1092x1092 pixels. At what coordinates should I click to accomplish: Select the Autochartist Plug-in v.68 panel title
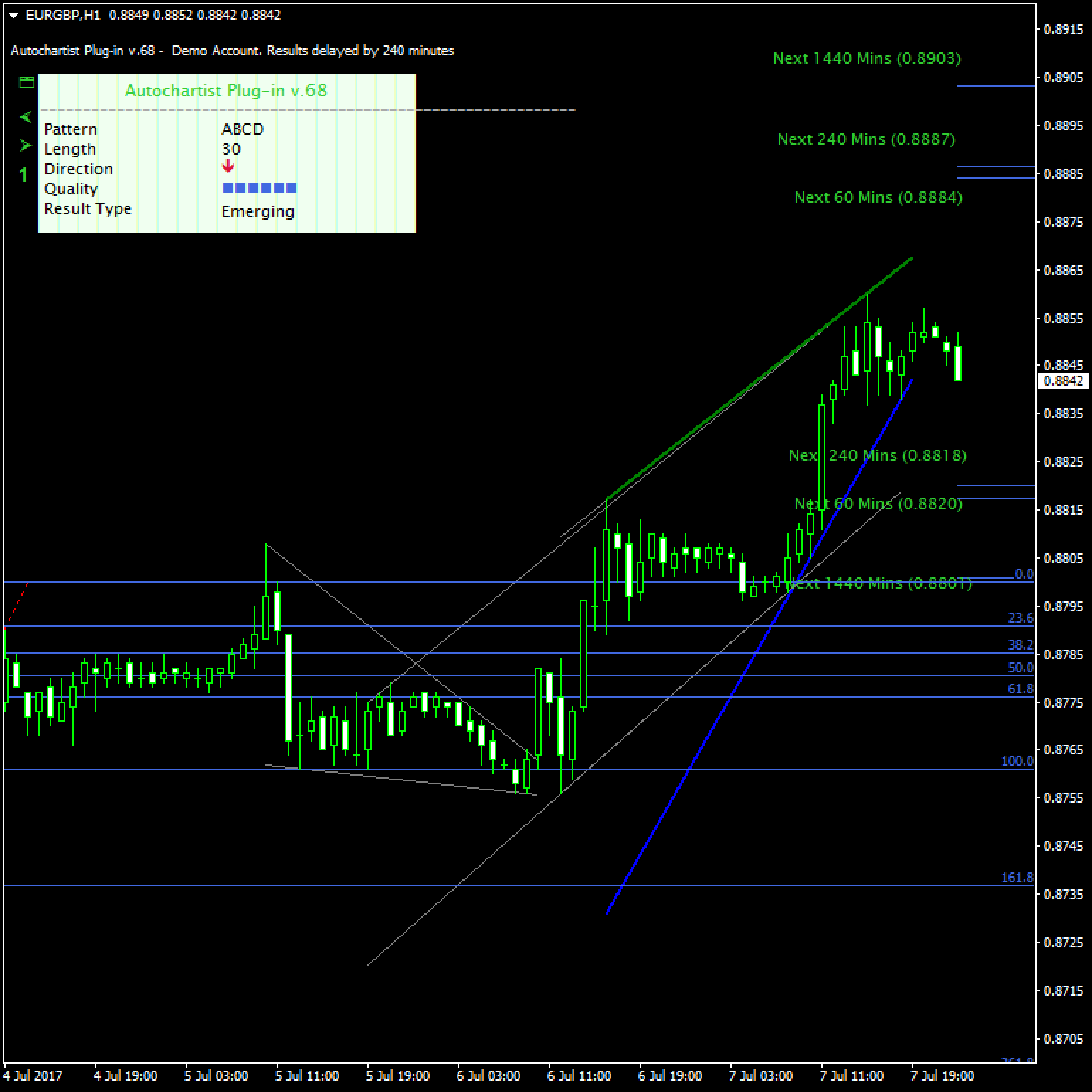click(x=226, y=90)
